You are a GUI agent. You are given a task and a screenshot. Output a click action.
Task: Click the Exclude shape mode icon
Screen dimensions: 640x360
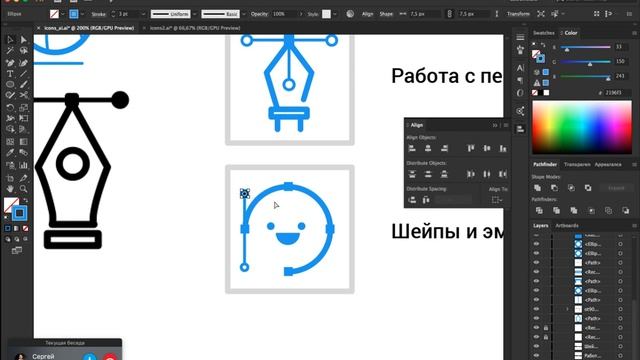click(x=588, y=188)
